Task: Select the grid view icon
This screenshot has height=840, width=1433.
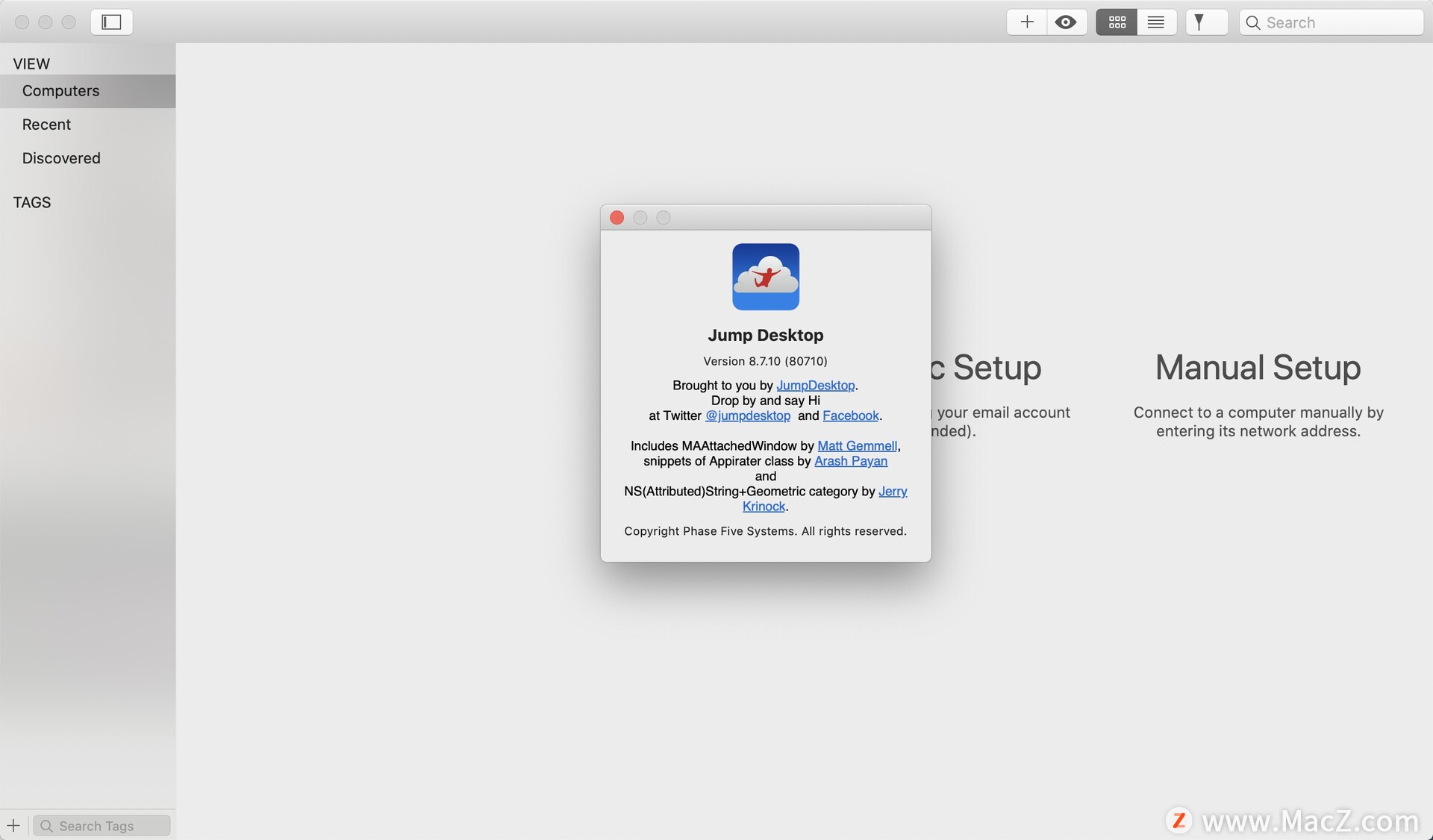Action: 1116,21
